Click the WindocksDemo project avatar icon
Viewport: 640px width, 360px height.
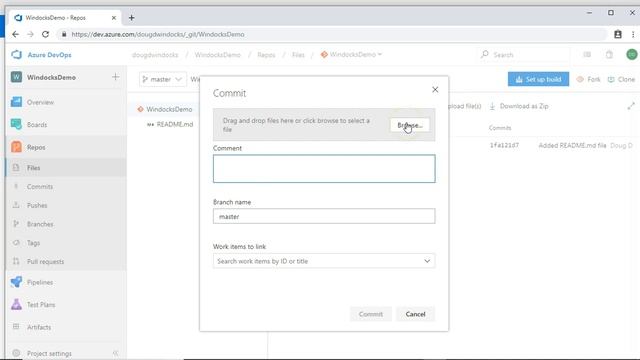16,77
